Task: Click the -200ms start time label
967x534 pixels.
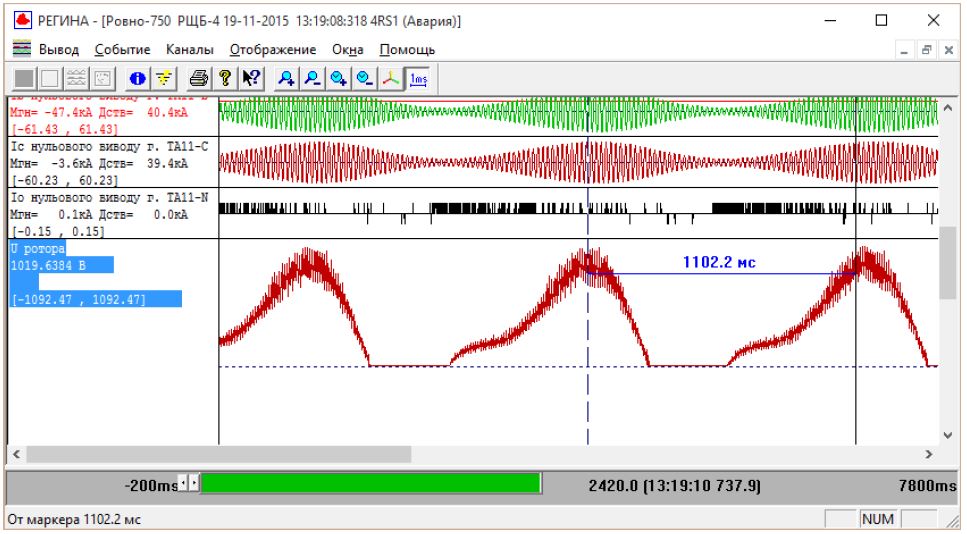Action: tap(150, 485)
